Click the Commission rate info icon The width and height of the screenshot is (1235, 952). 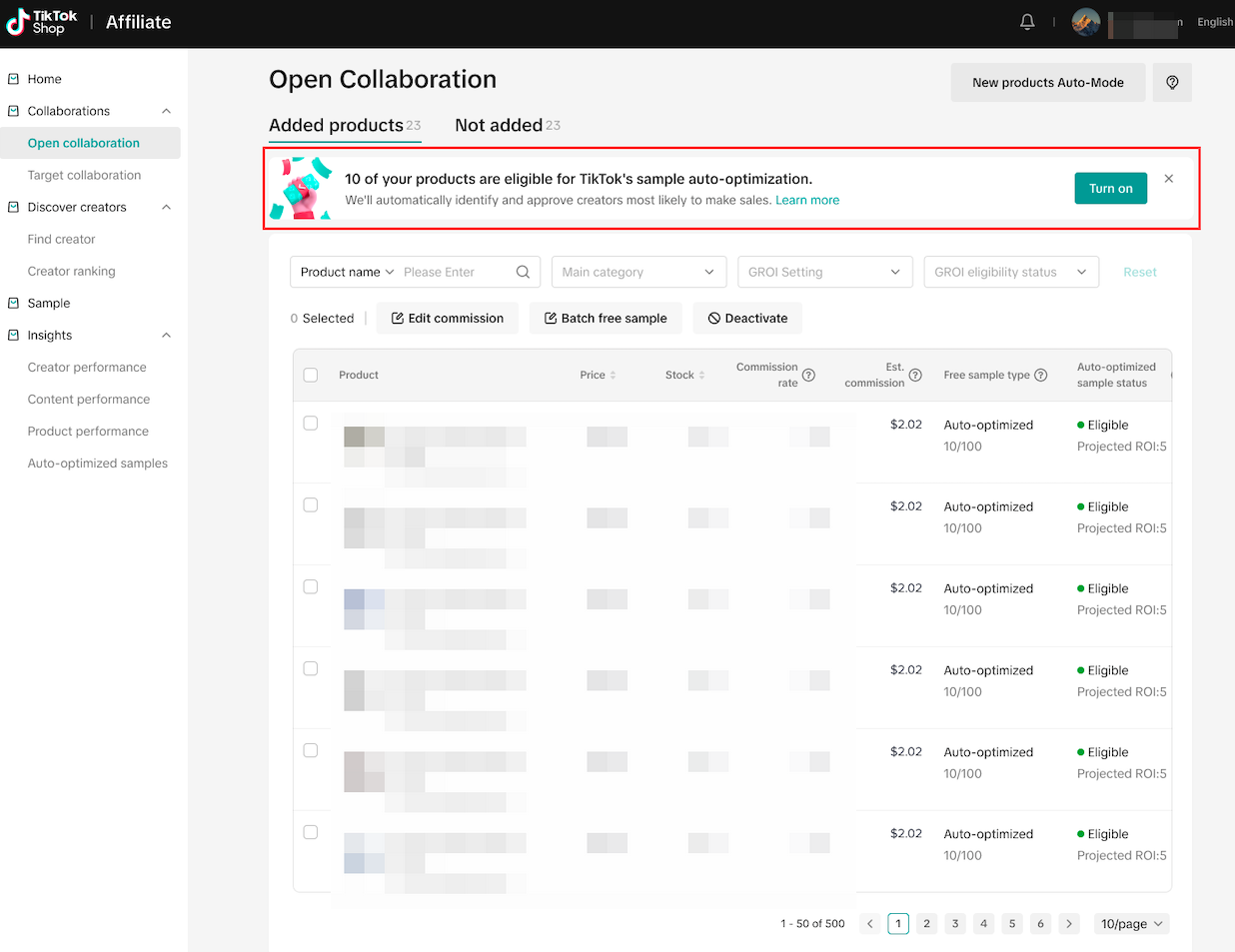pyautogui.click(x=808, y=376)
